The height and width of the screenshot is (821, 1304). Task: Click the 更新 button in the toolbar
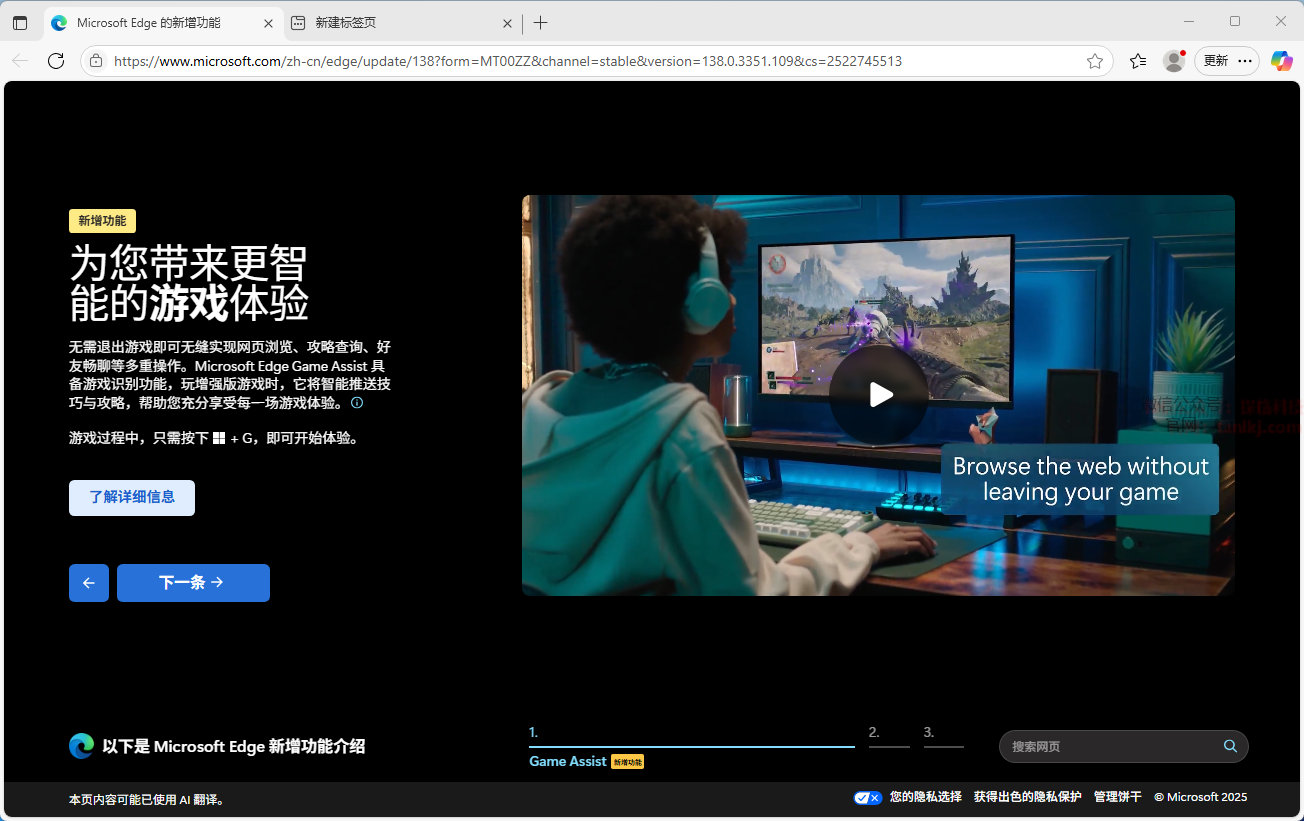(1215, 61)
